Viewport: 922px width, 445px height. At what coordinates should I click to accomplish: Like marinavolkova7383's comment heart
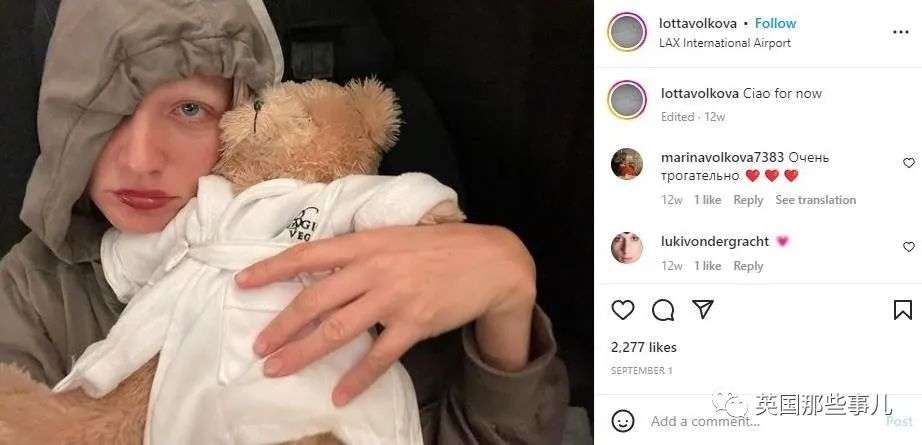coord(908,163)
